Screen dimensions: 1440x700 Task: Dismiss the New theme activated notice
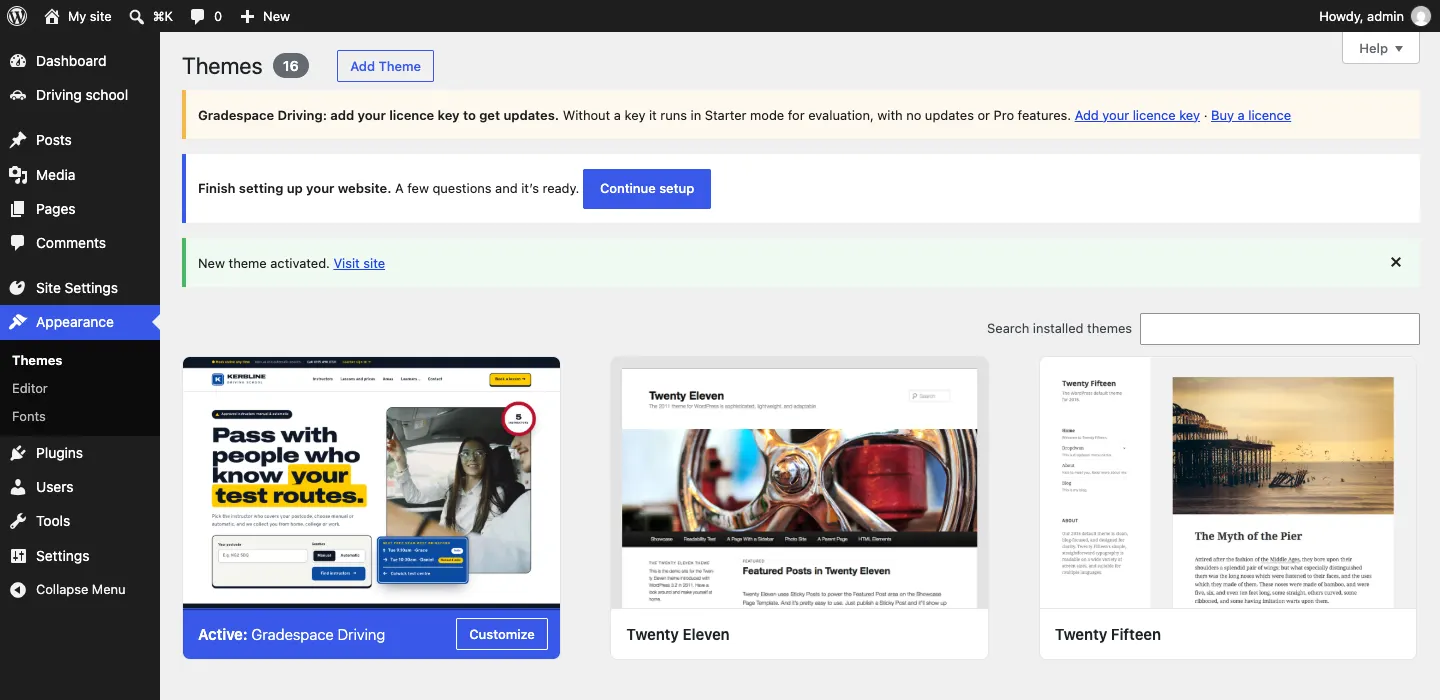[x=1396, y=262]
